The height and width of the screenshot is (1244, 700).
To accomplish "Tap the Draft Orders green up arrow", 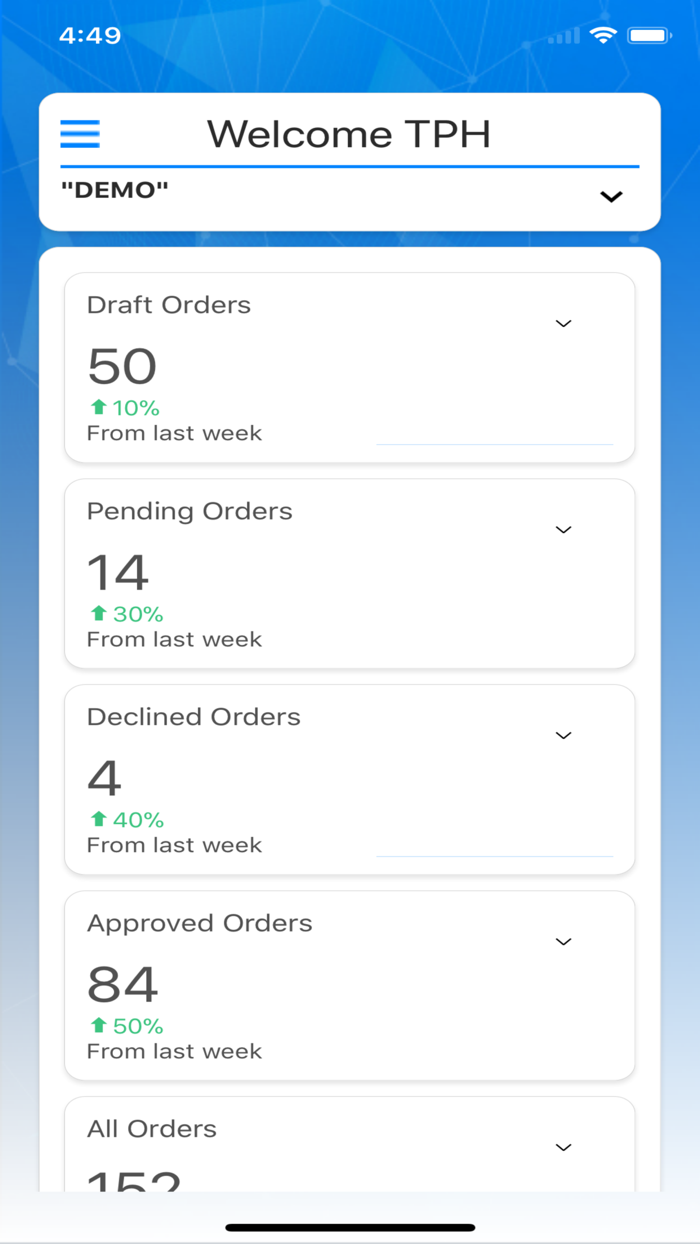I will click(x=98, y=407).
